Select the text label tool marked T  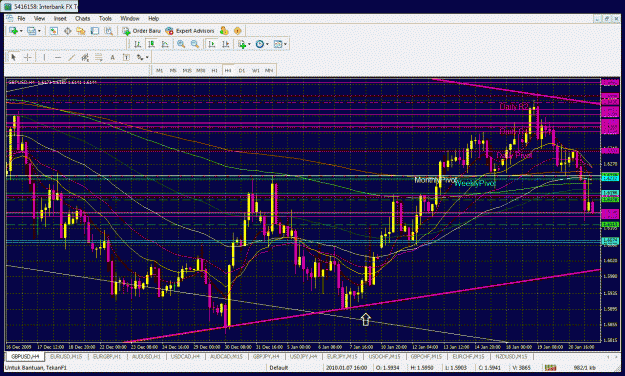[126, 57]
